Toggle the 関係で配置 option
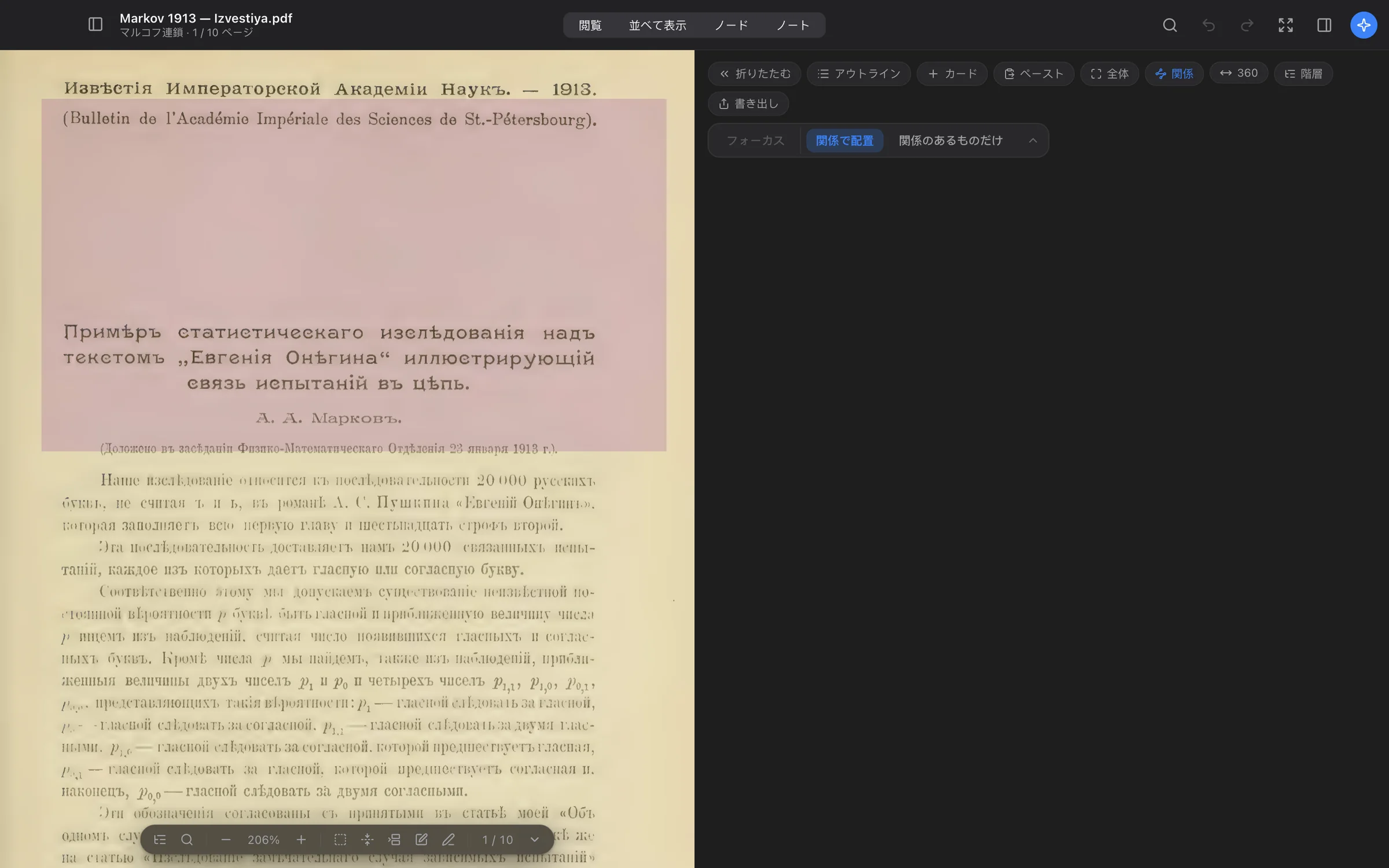1389x868 pixels. (x=844, y=141)
